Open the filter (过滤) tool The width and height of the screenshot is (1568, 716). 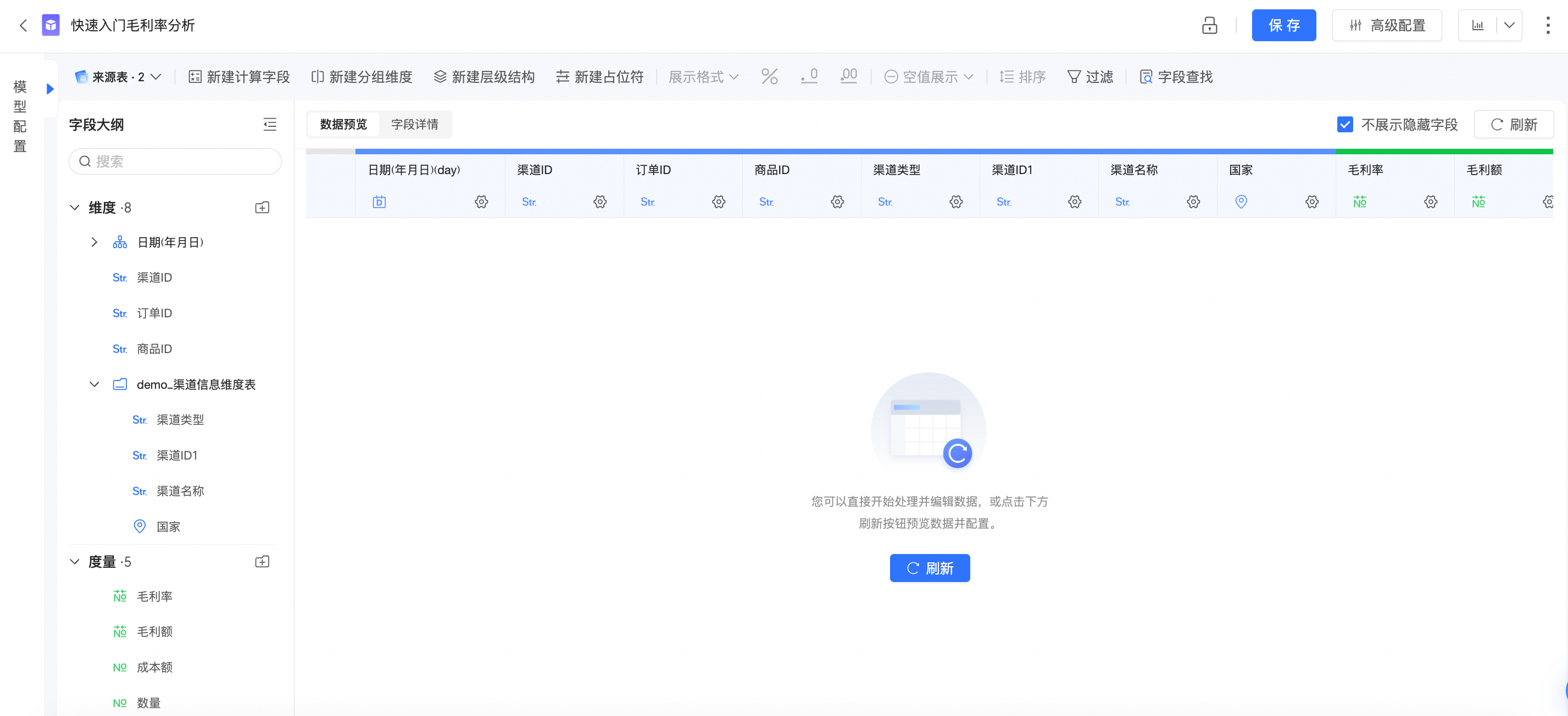[x=1089, y=77]
